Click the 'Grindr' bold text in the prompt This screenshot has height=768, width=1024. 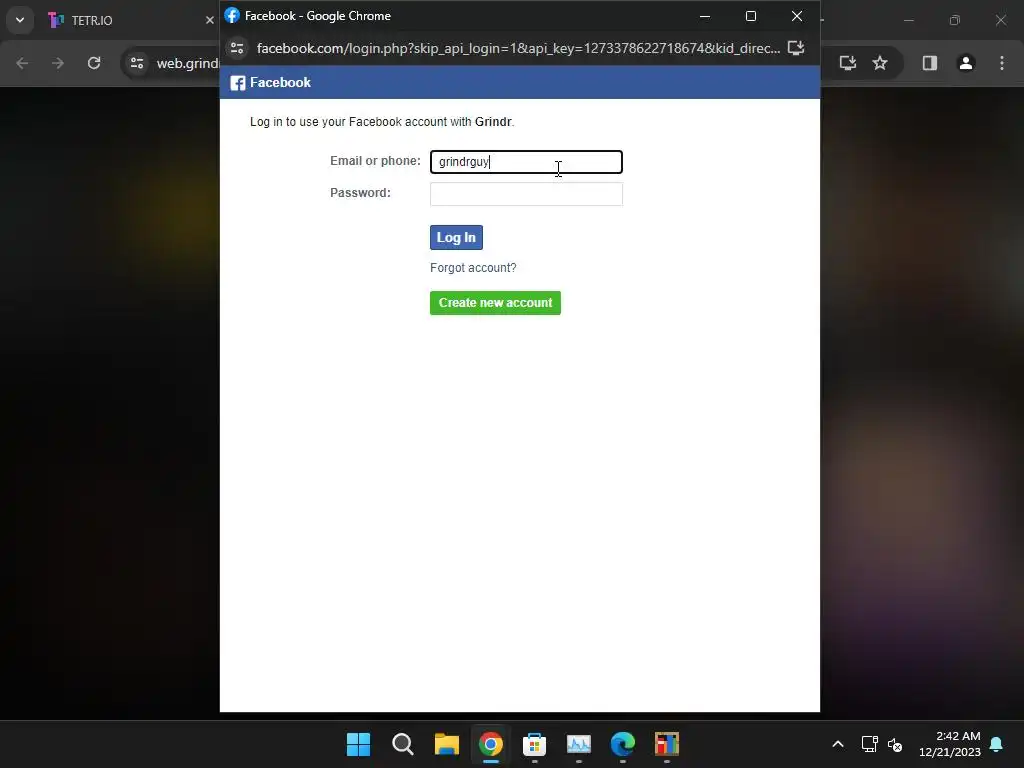pyautogui.click(x=493, y=122)
